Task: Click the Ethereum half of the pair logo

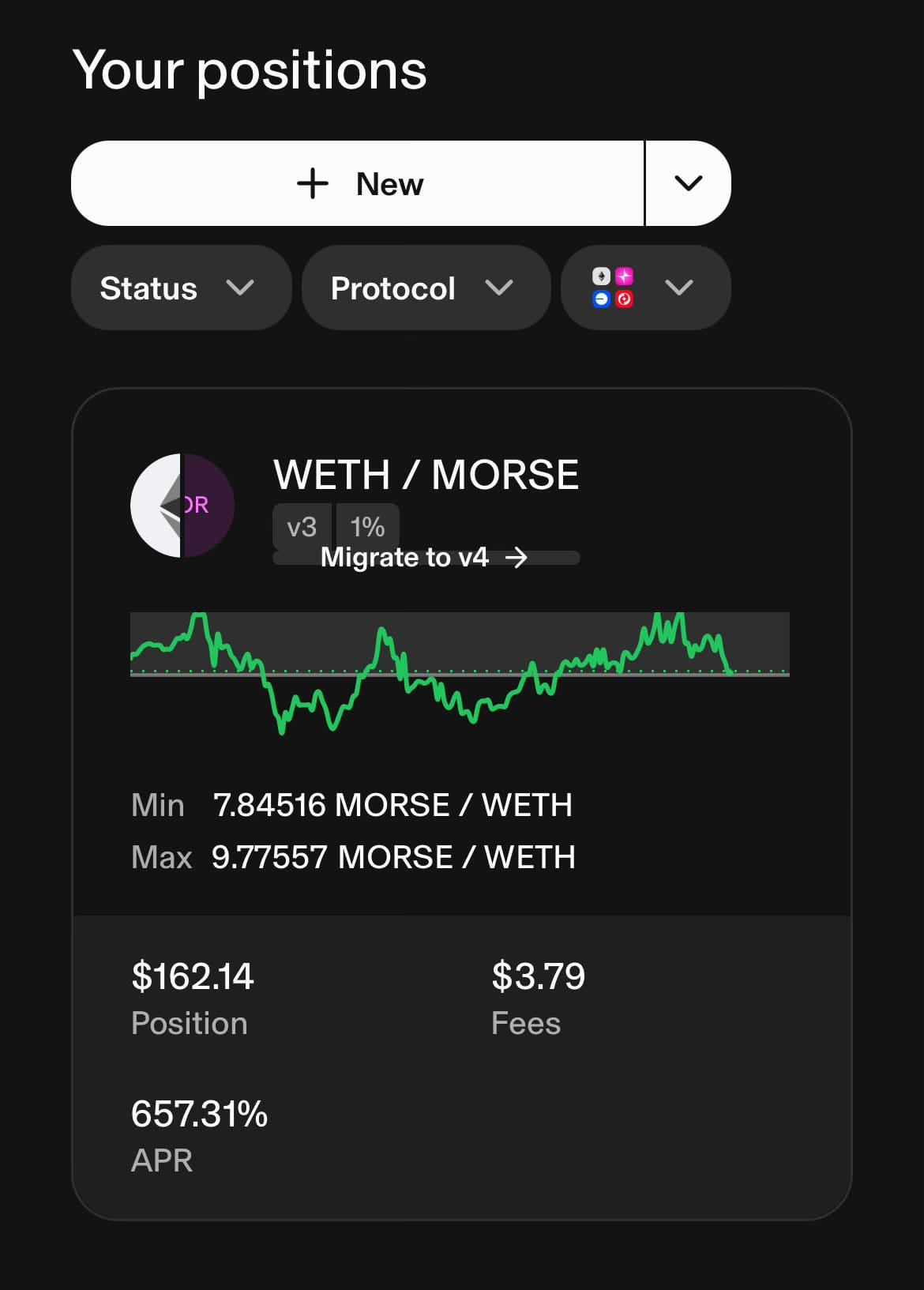Action: coord(156,506)
